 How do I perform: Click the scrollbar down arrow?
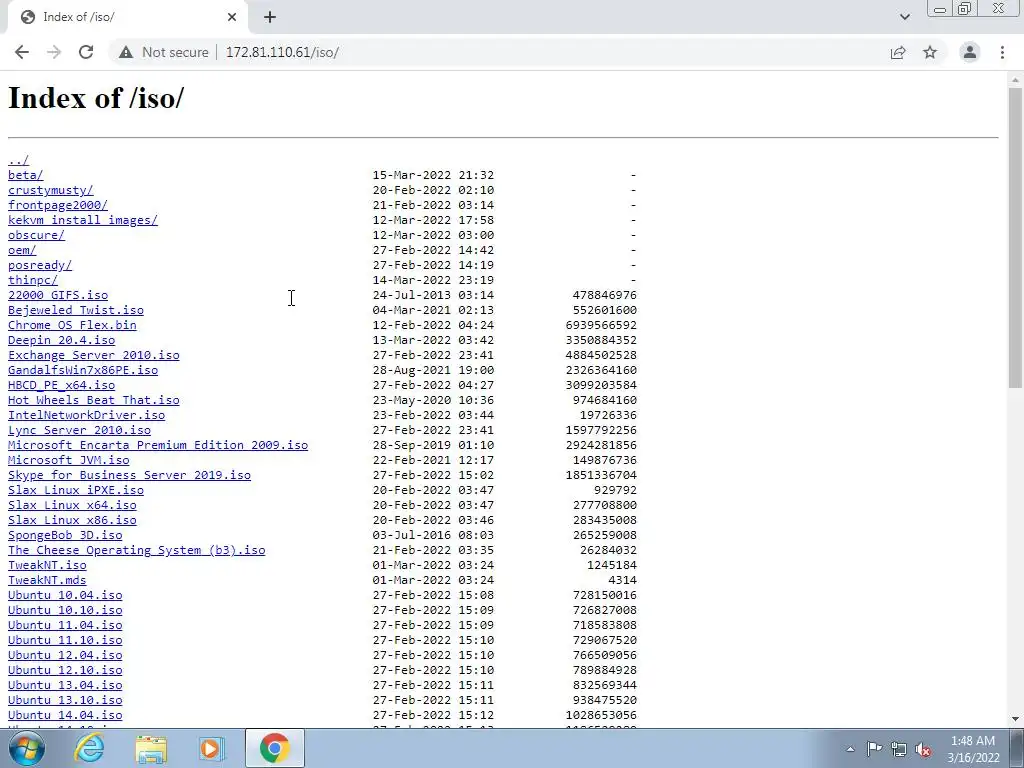coord(1016,719)
